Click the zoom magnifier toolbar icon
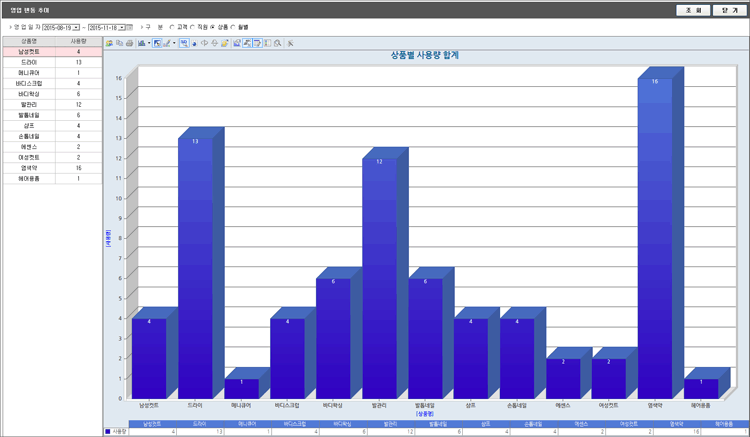Screen dimensions: 750x437 pyautogui.click(x=276, y=43)
